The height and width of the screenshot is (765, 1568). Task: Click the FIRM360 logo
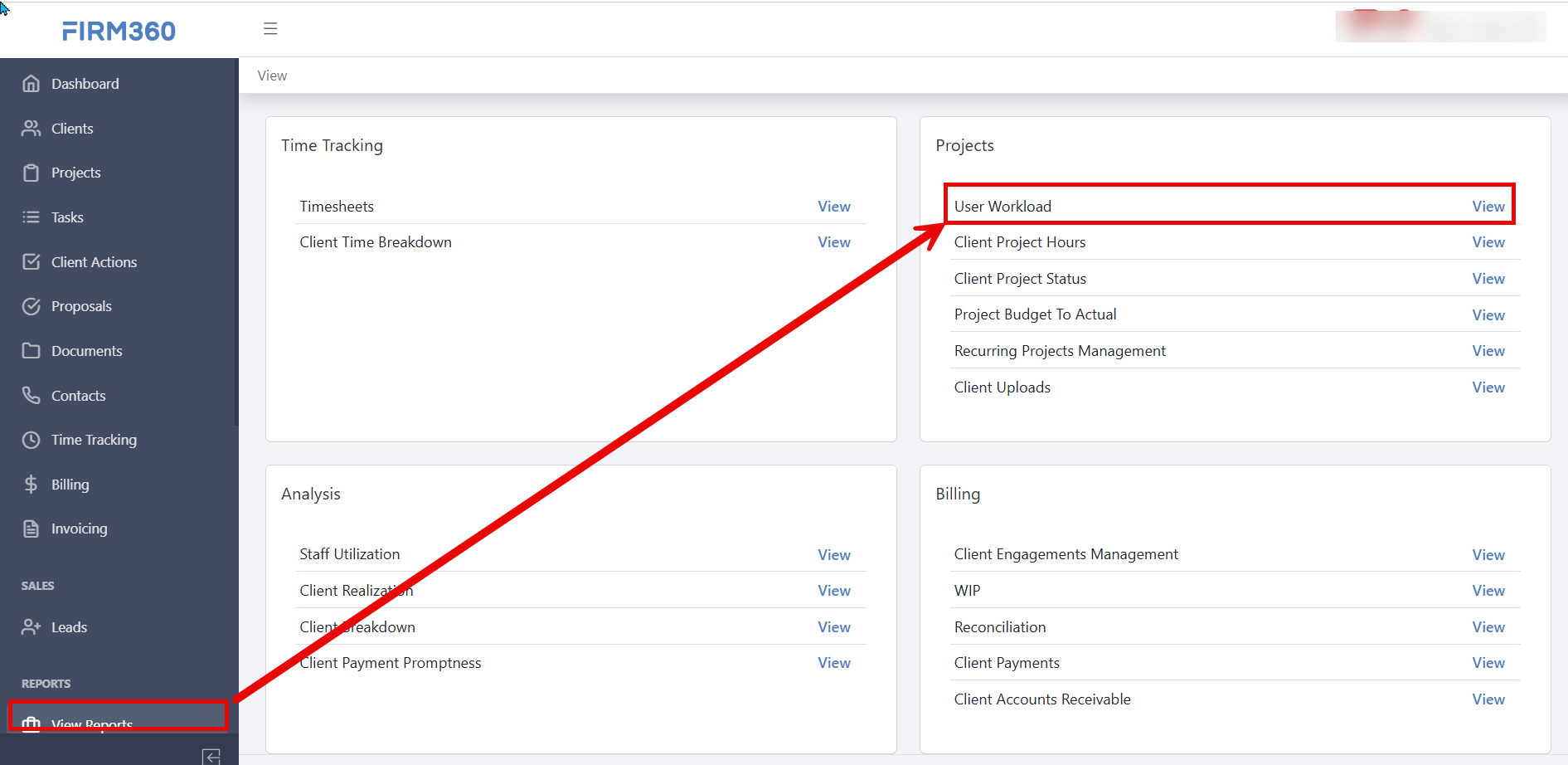[x=119, y=32]
